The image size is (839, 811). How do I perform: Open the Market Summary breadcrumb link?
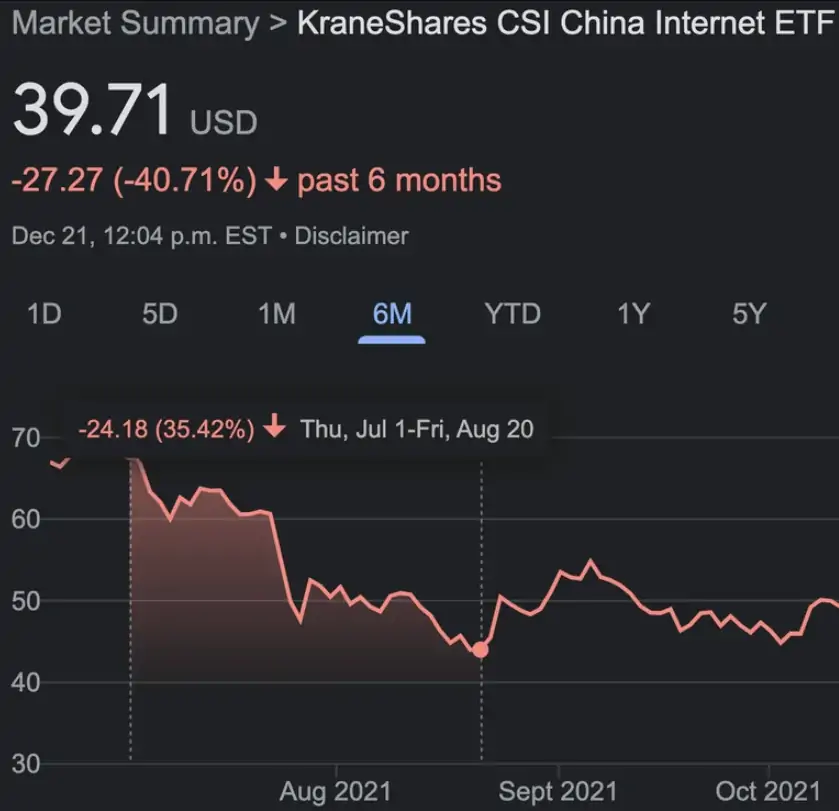[135, 24]
